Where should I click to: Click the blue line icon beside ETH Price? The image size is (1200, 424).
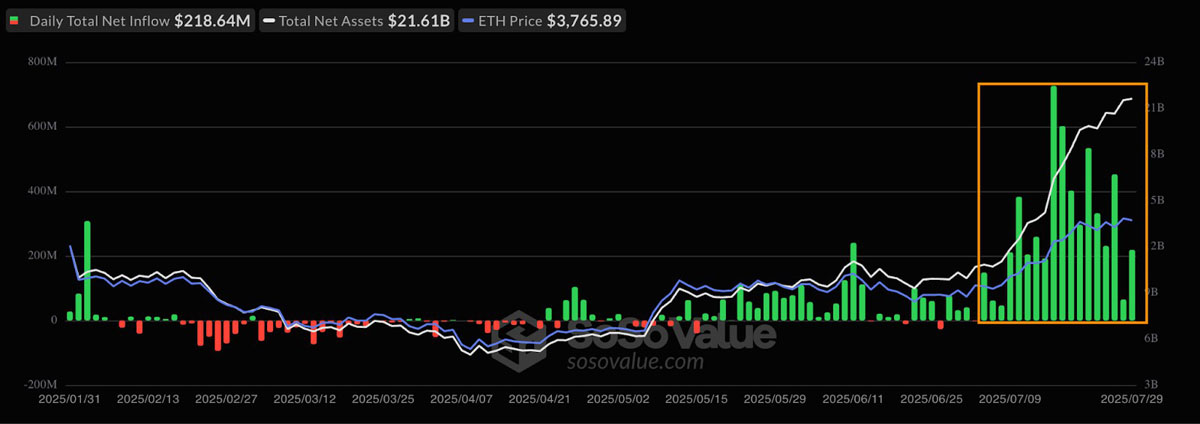point(468,20)
